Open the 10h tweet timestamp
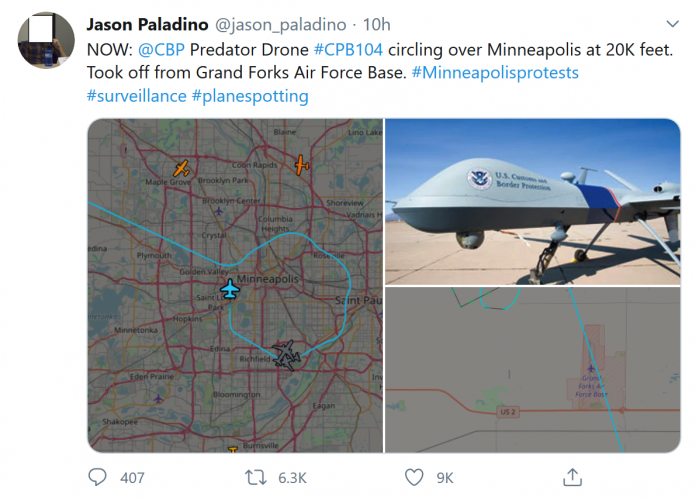The width and height of the screenshot is (700, 500). click(x=377, y=24)
